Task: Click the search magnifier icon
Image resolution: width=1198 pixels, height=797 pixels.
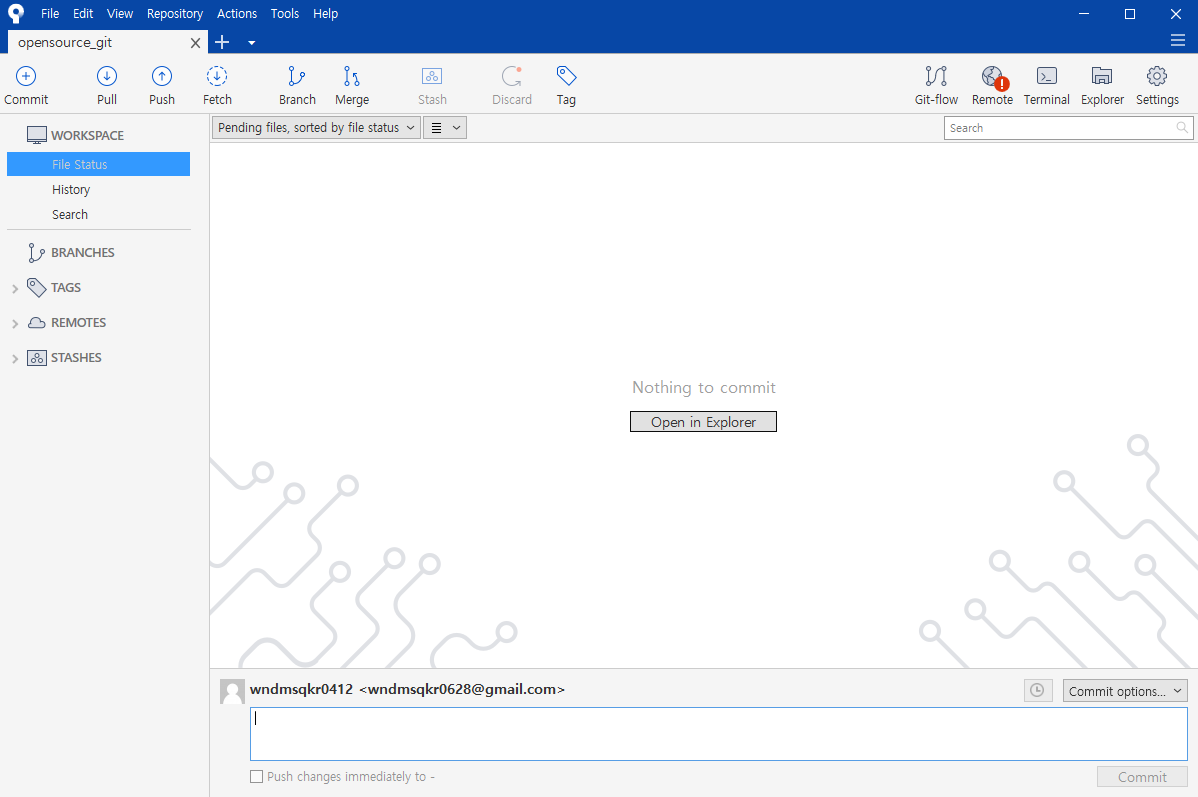Action: coord(1182,128)
